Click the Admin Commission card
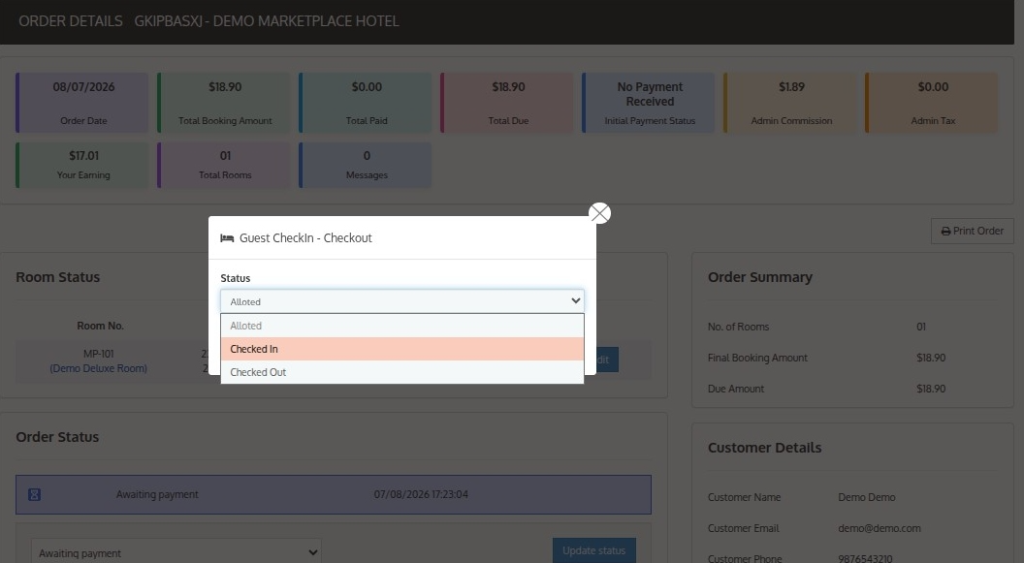Viewport: 1024px width, 563px height. click(790, 103)
